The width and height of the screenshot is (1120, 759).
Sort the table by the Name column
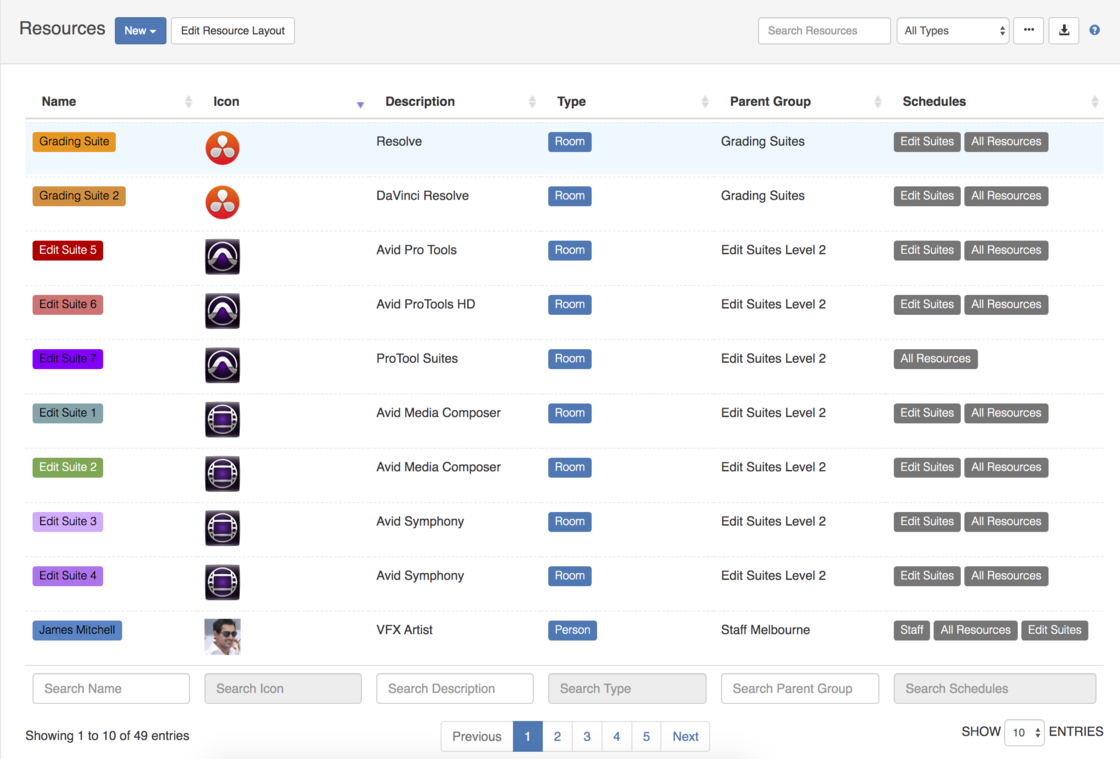pos(59,102)
